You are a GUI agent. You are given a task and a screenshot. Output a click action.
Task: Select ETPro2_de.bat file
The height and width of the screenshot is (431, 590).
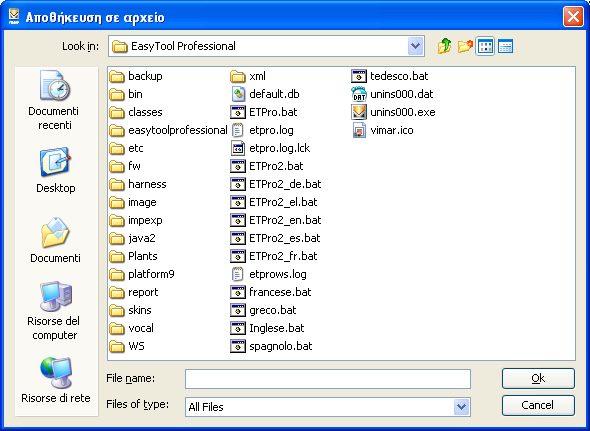[x=276, y=184]
